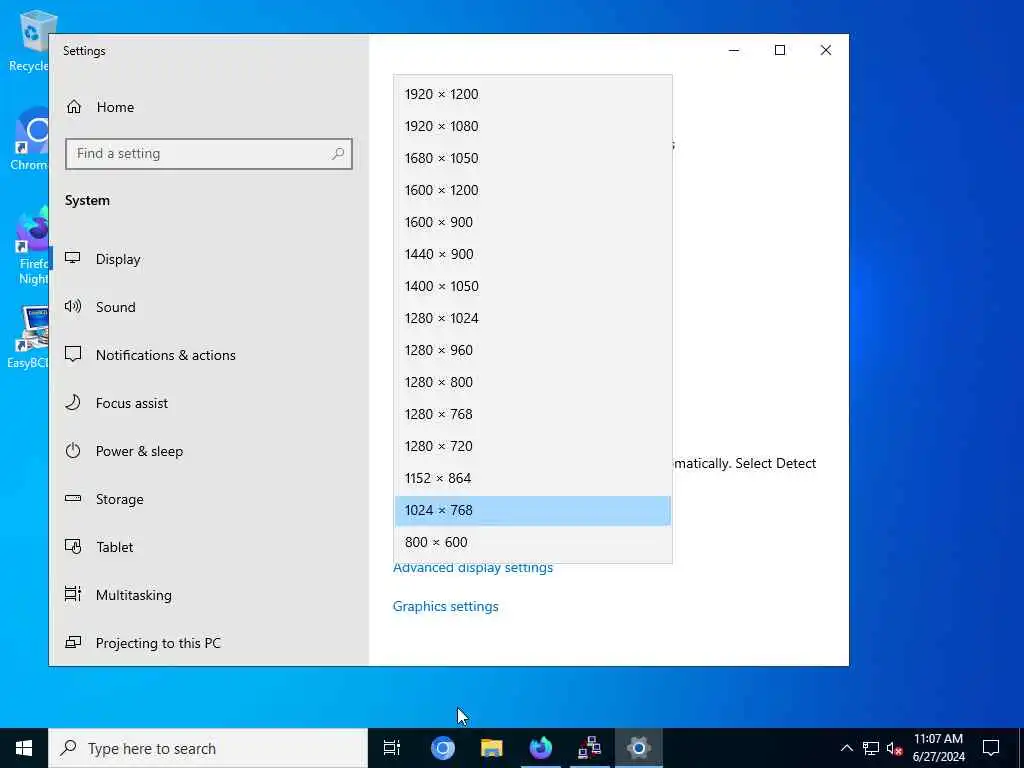
Task: Click the magnifier icon in Find a setting
Action: pos(338,153)
